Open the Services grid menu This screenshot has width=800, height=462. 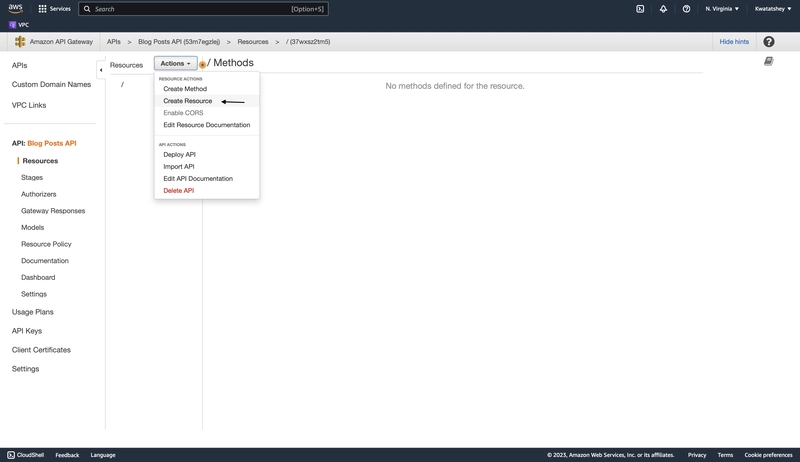54,9
